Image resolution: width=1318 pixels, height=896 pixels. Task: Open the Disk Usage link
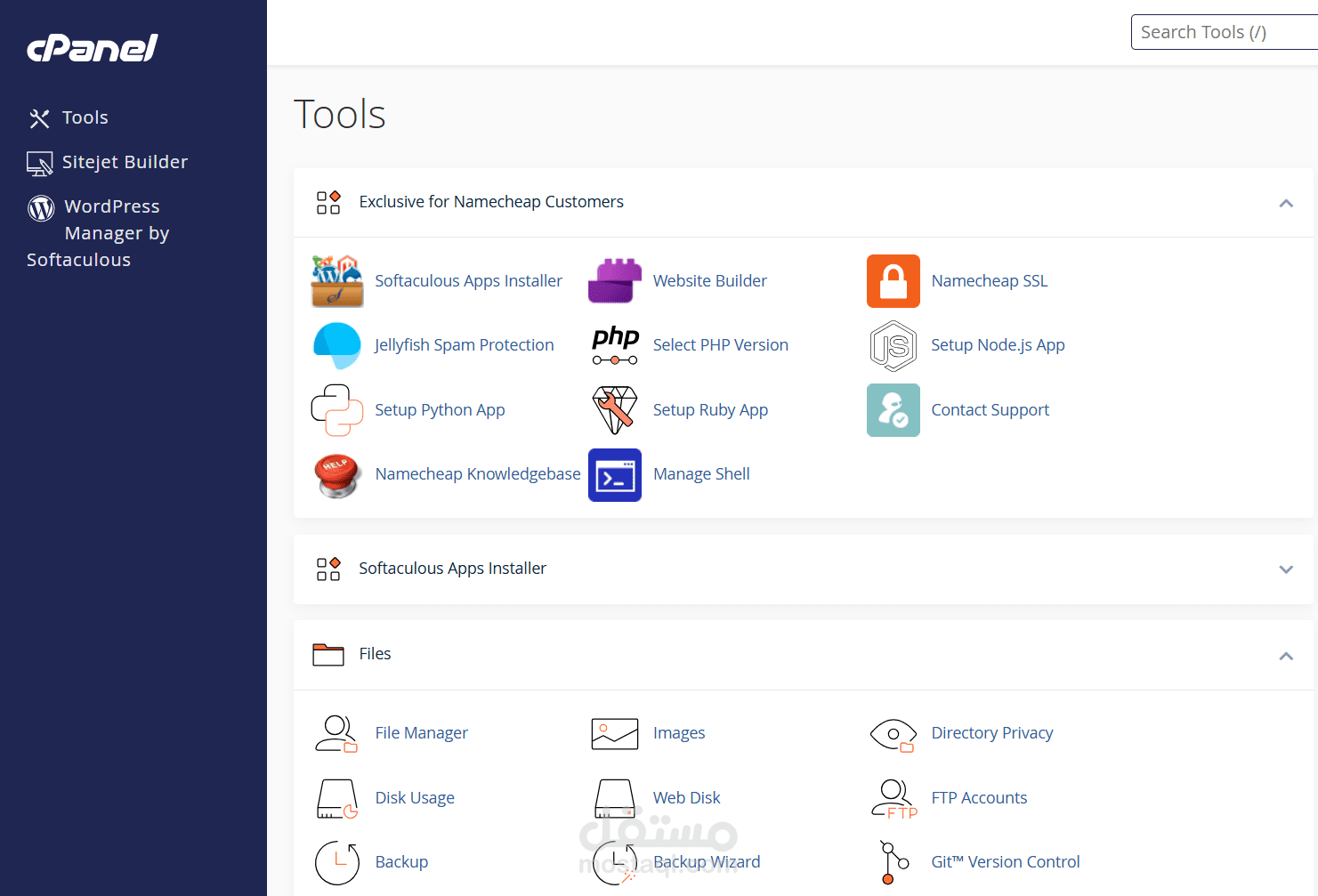coord(415,798)
